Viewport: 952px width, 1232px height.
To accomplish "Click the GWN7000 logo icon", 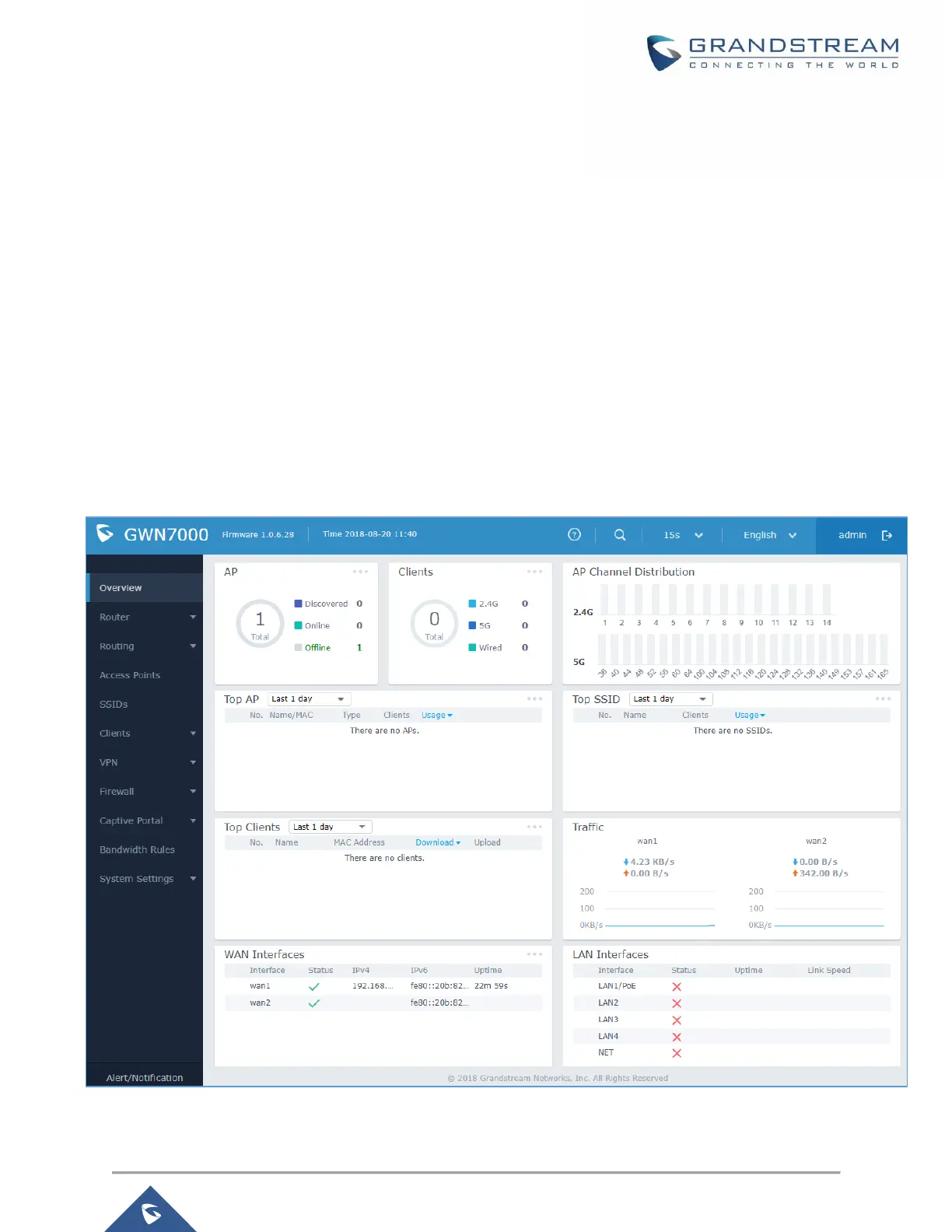I will 105,534.
